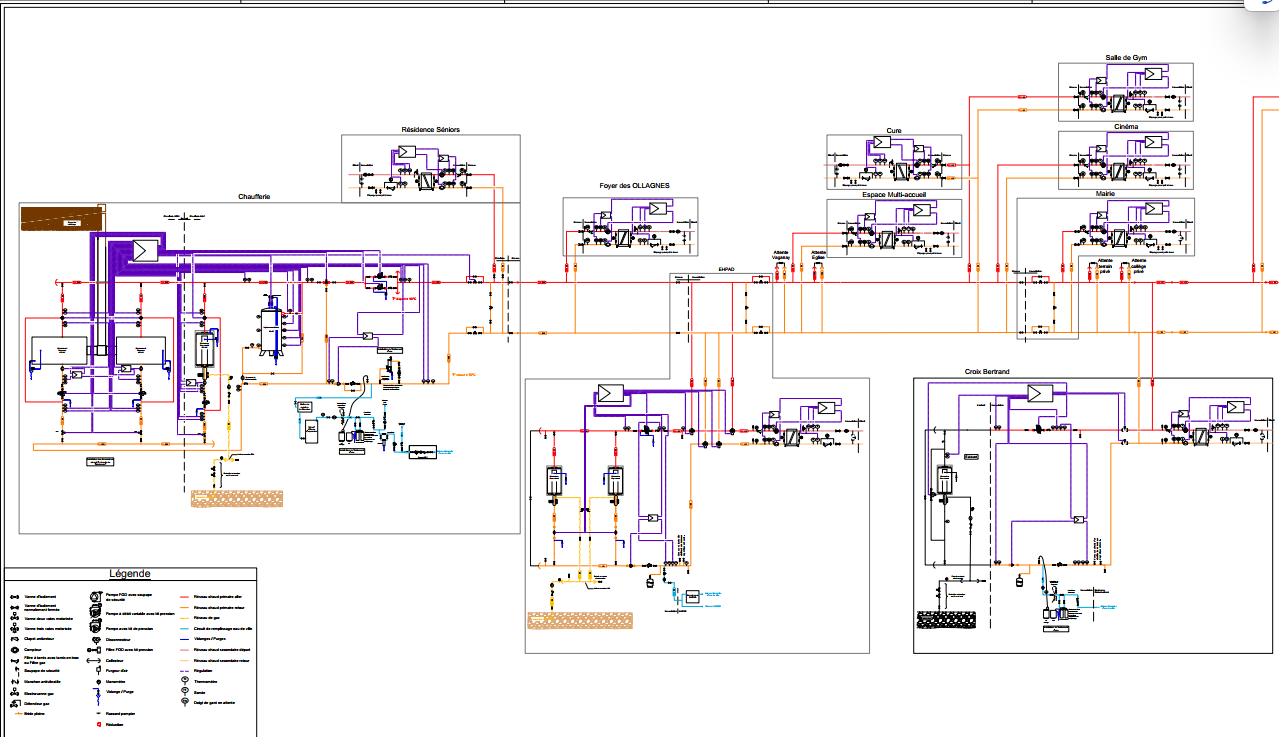The height and width of the screenshot is (737, 1279).
Task: Click the purple dashed Régulation line sample
Action: pyautogui.click(x=186, y=671)
